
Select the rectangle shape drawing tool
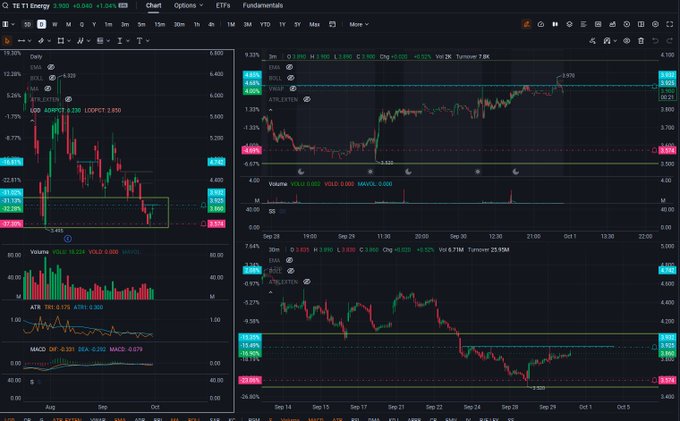(x=61, y=41)
